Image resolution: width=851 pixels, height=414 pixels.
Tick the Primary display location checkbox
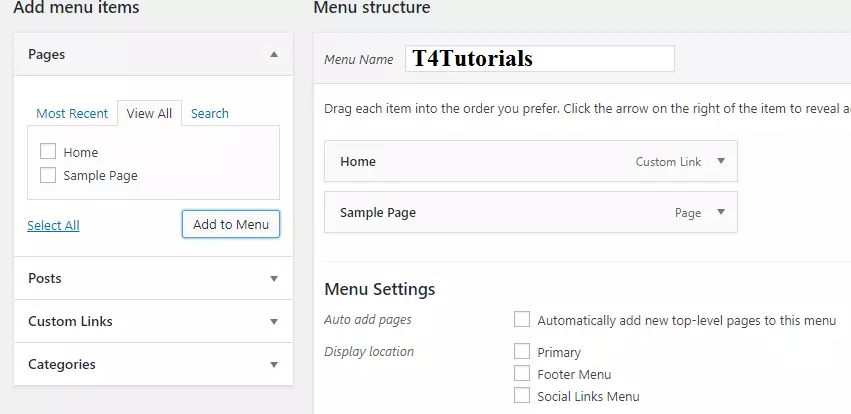coord(522,351)
